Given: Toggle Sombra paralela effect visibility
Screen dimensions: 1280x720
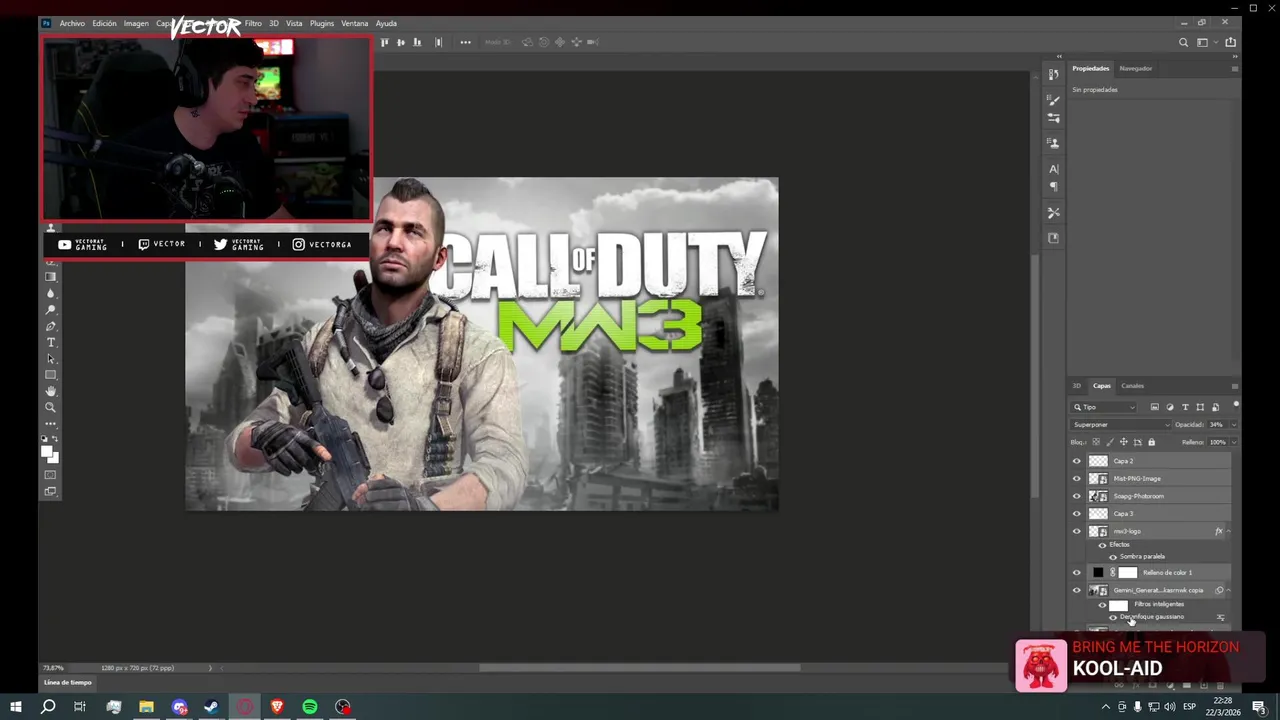Looking at the screenshot, I should [1113, 557].
